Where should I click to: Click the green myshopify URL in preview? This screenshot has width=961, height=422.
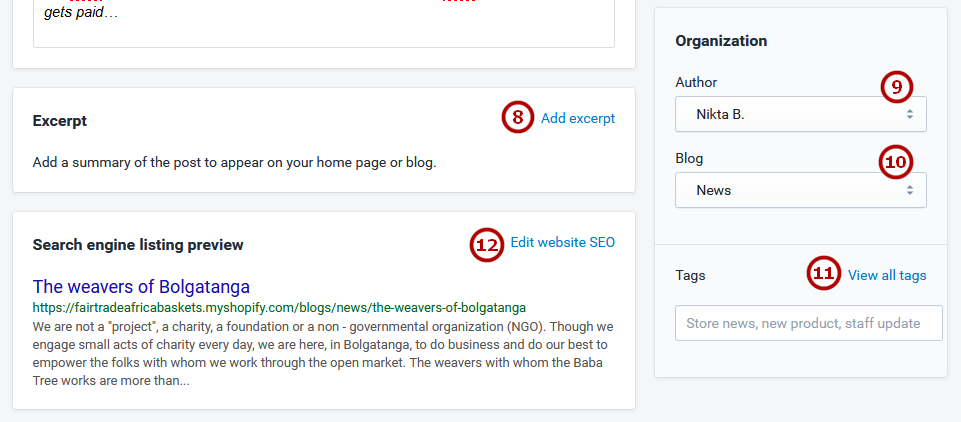point(279,307)
